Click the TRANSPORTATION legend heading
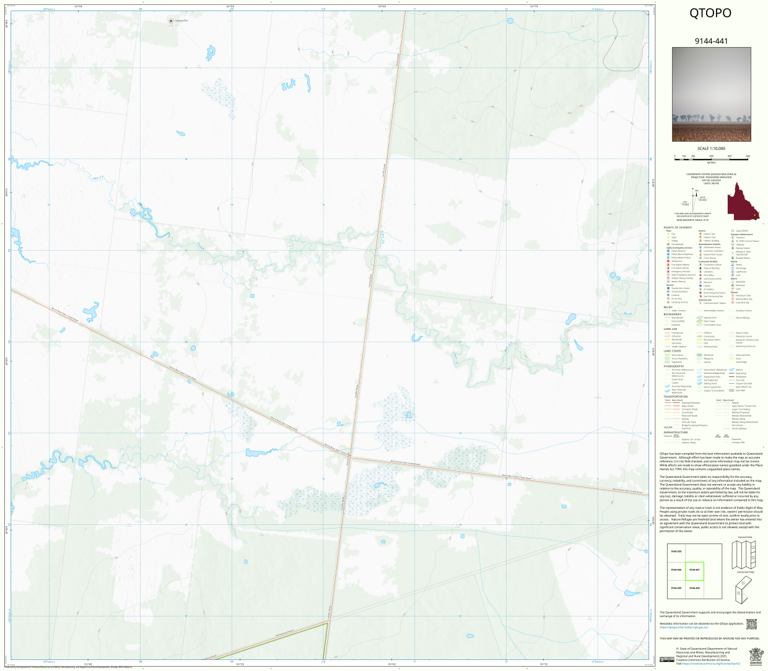 (676, 397)
